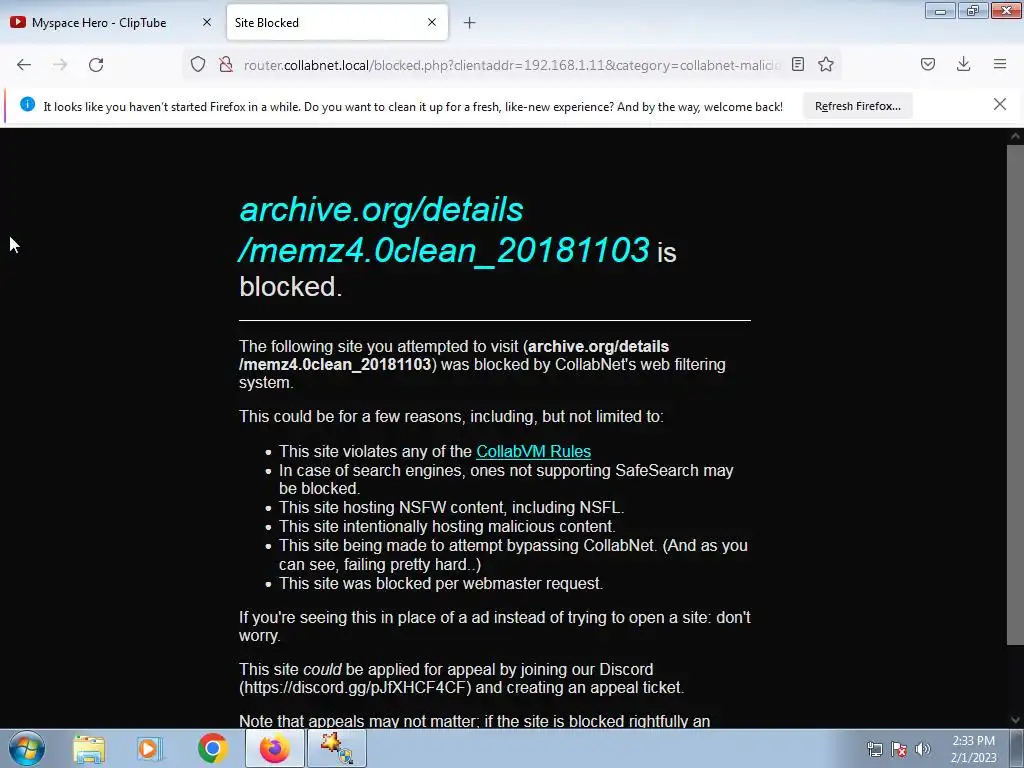Open the CollabVM Rules link
1024x768 pixels.
[534, 451]
